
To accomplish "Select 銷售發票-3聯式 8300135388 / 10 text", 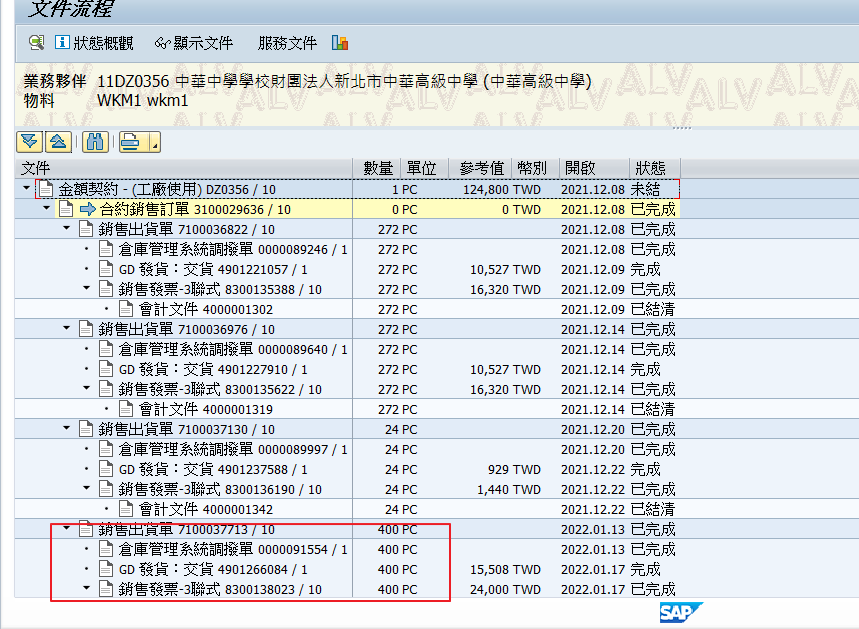I will pos(220,290).
